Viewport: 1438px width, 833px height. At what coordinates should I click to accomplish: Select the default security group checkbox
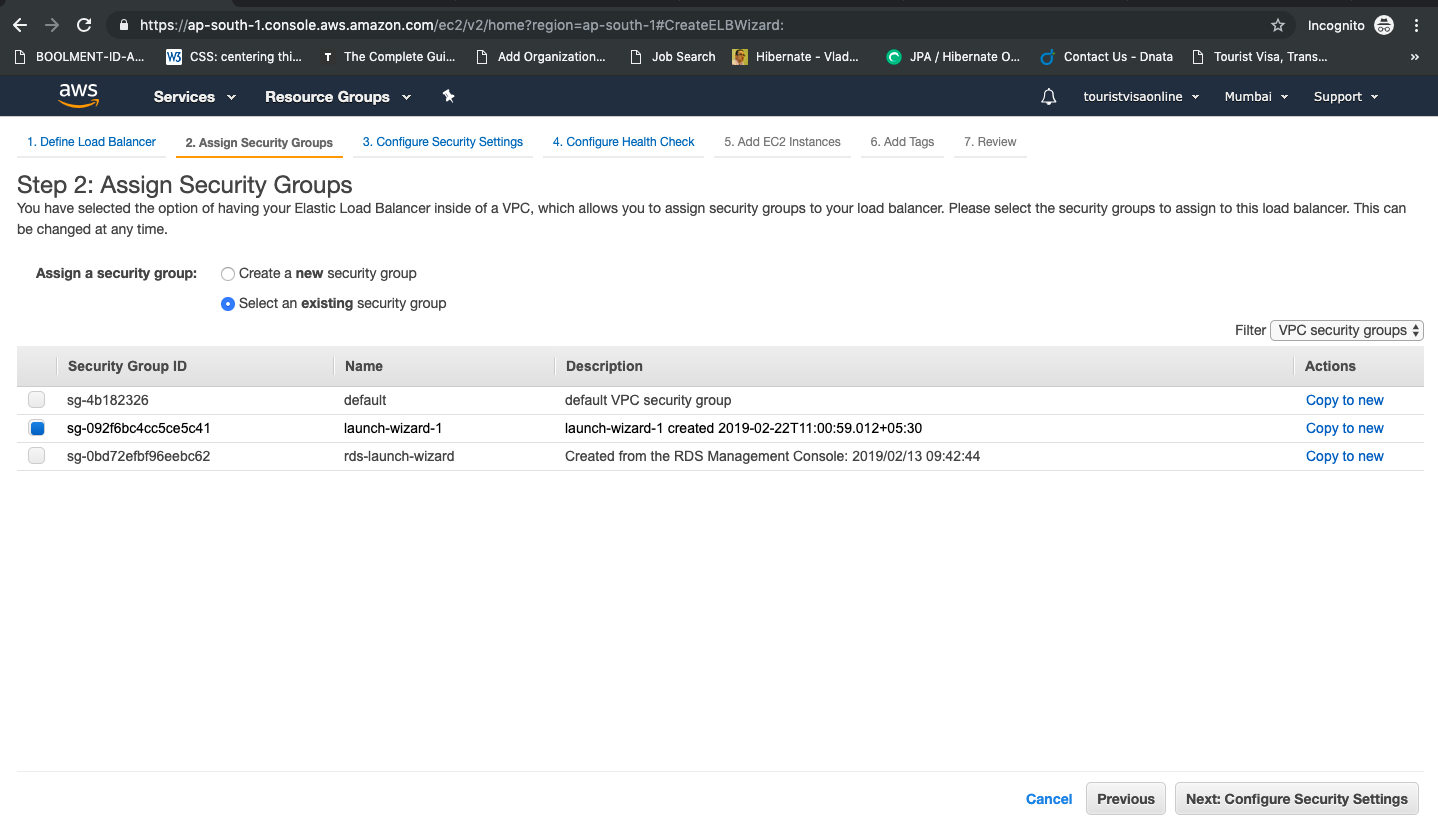(x=37, y=400)
